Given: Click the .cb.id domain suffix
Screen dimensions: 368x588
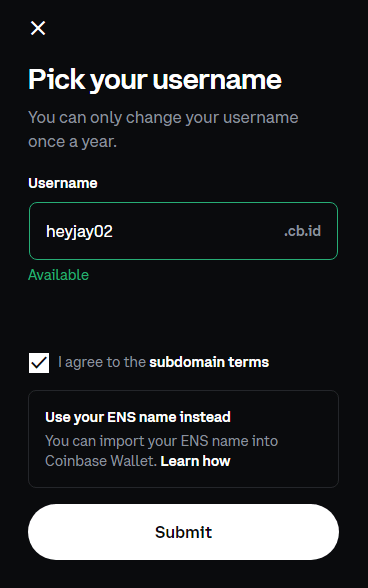Looking at the screenshot, I should pos(302,231).
